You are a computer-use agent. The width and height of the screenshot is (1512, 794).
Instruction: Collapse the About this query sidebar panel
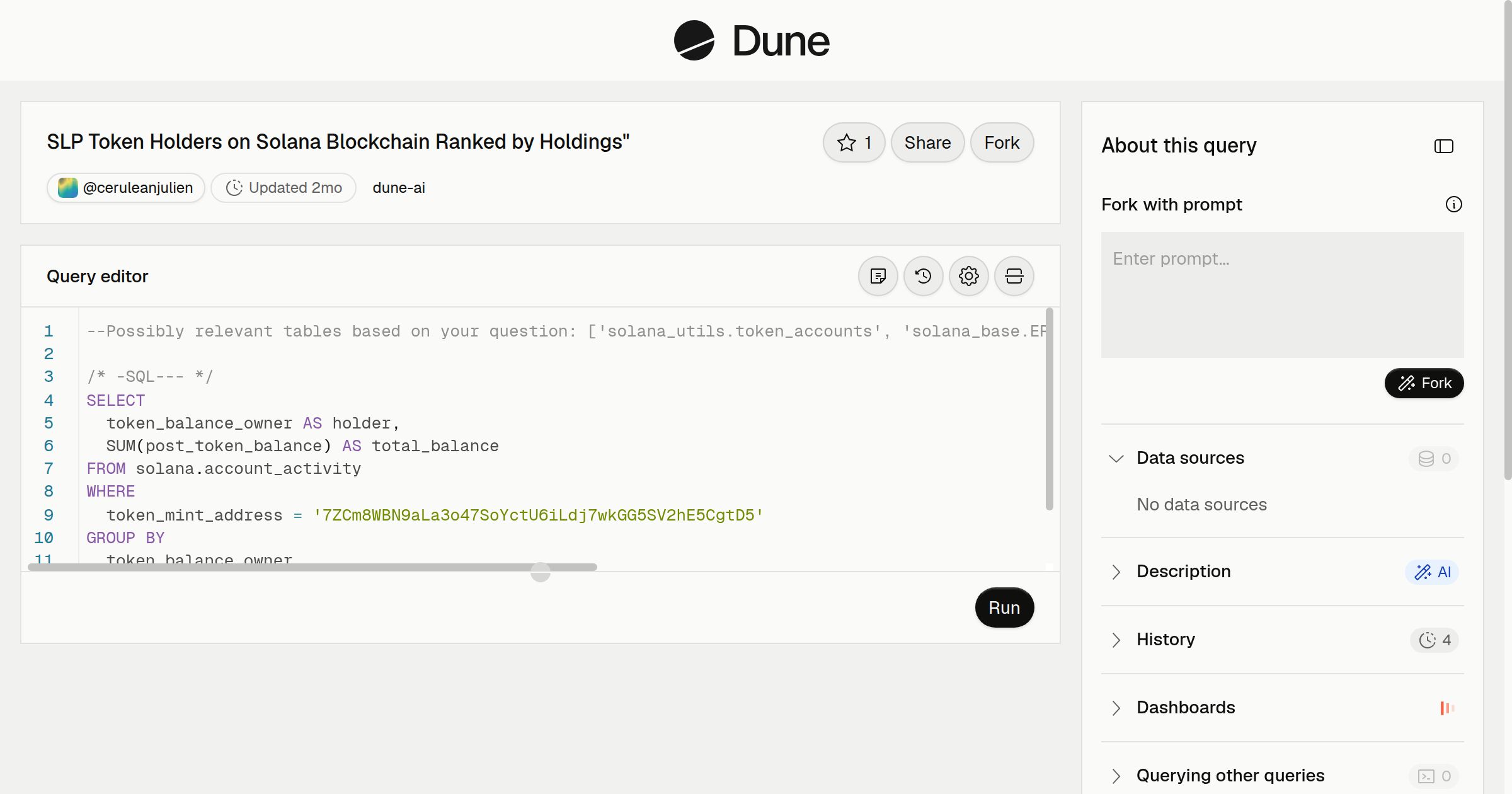point(1443,146)
